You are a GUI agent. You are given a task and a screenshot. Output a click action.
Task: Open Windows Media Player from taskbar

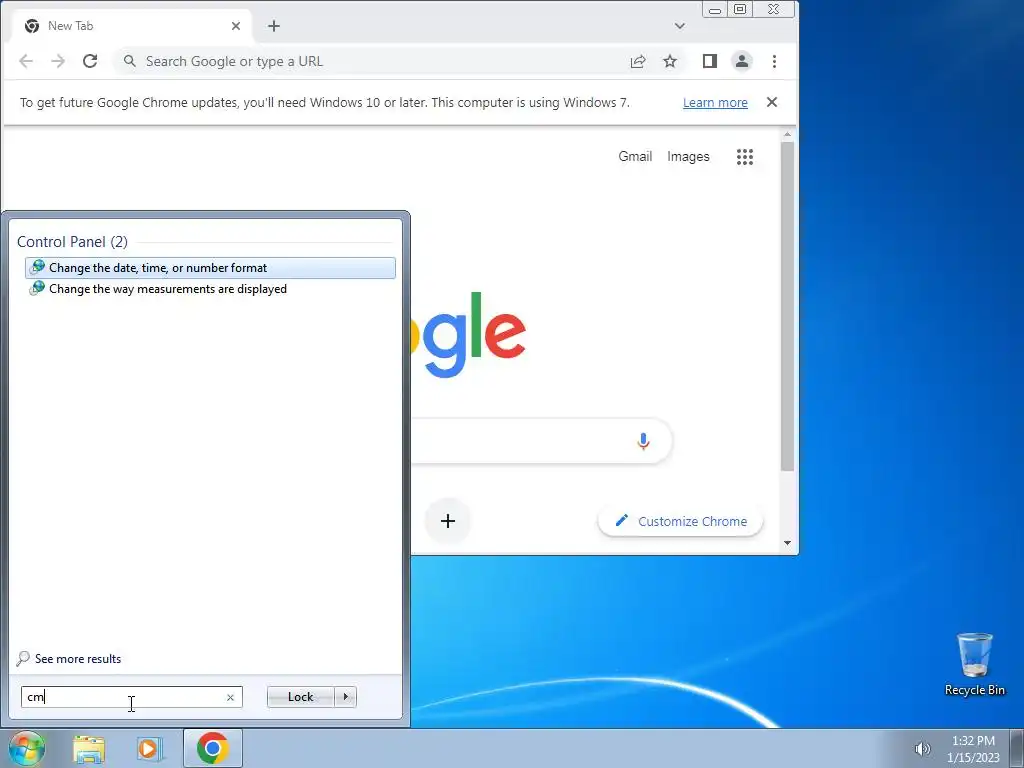click(x=149, y=749)
